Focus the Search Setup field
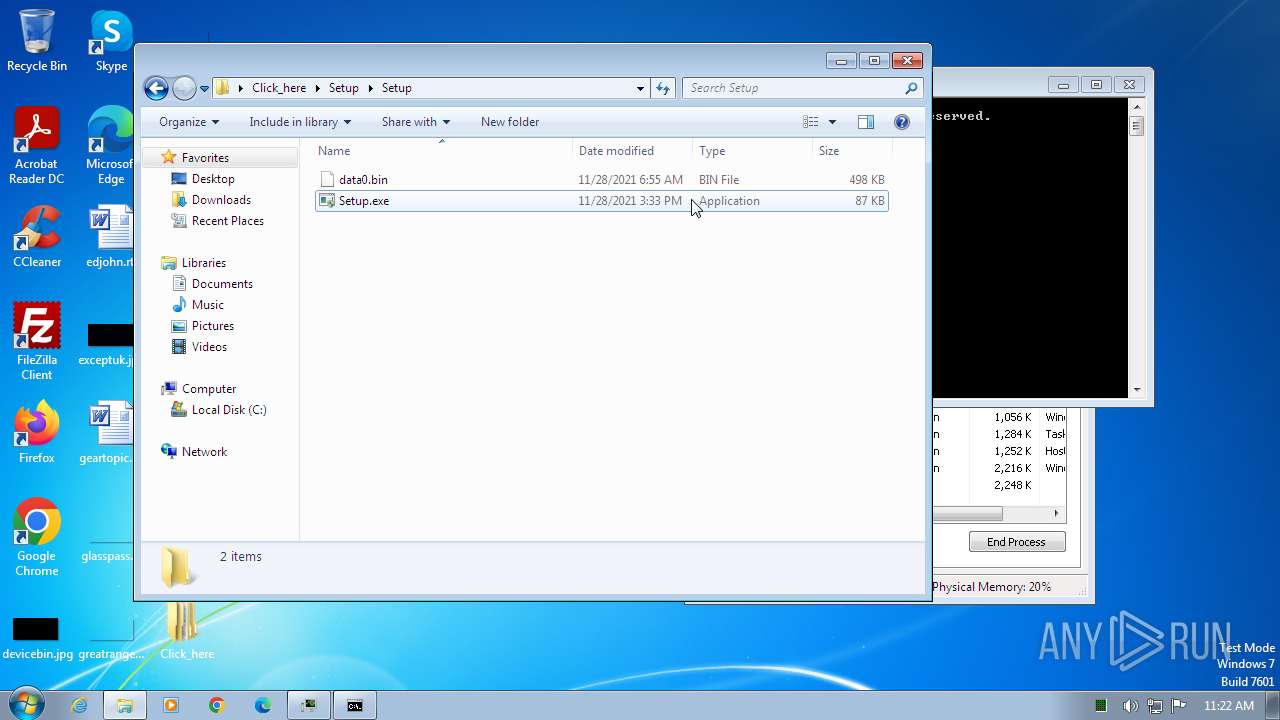The image size is (1280, 720). click(792, 88)
